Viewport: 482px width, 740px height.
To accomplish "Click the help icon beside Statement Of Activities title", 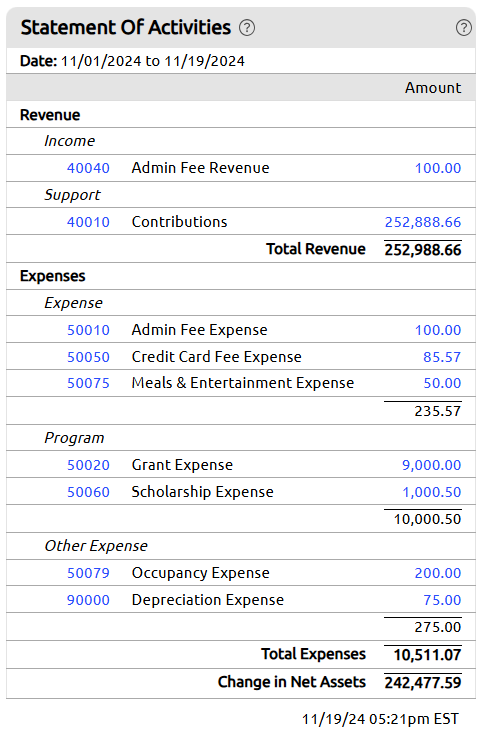I will pyautogui.click(x=246, y=28).
